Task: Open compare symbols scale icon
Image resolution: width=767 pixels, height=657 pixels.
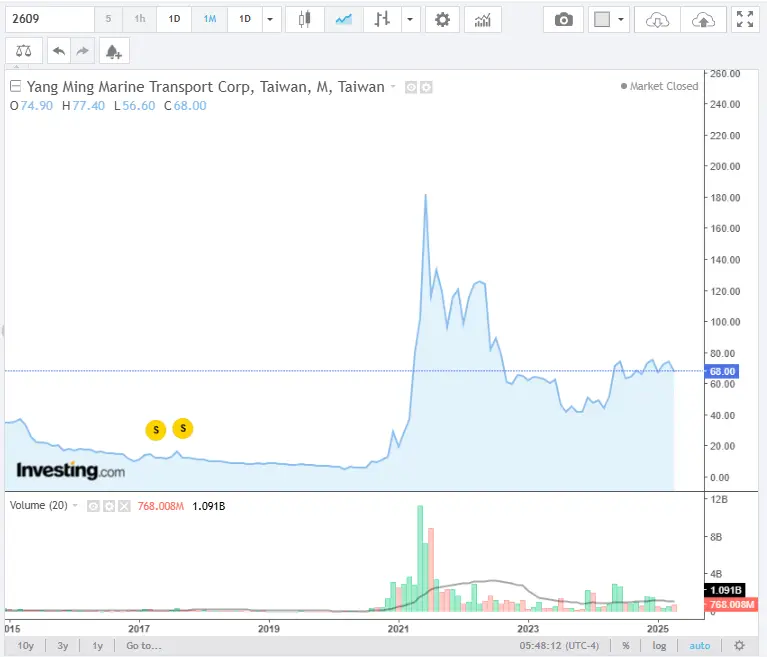Action: coord(23,50)
